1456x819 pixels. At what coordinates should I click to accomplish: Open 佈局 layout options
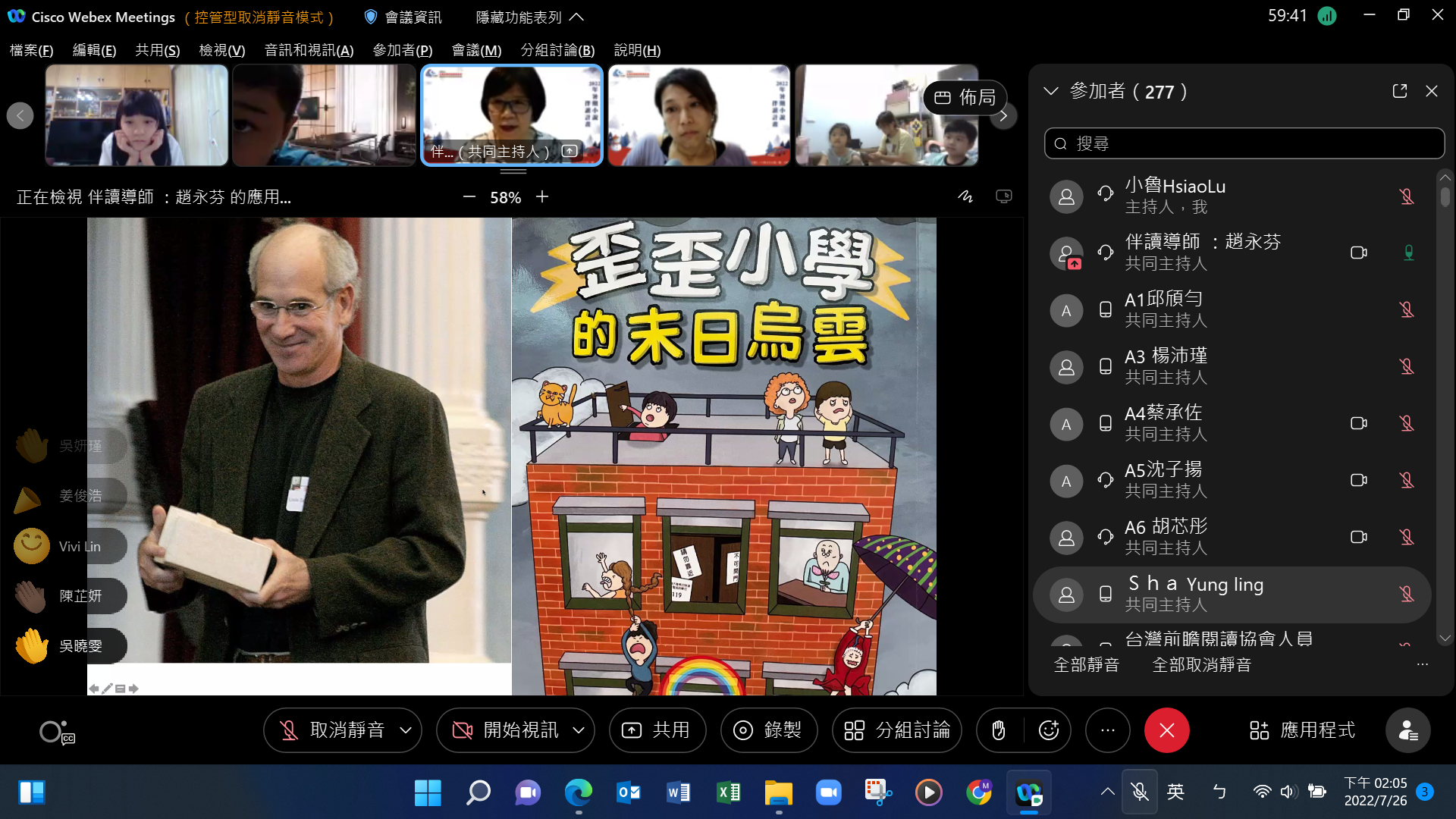coord(965,98)
